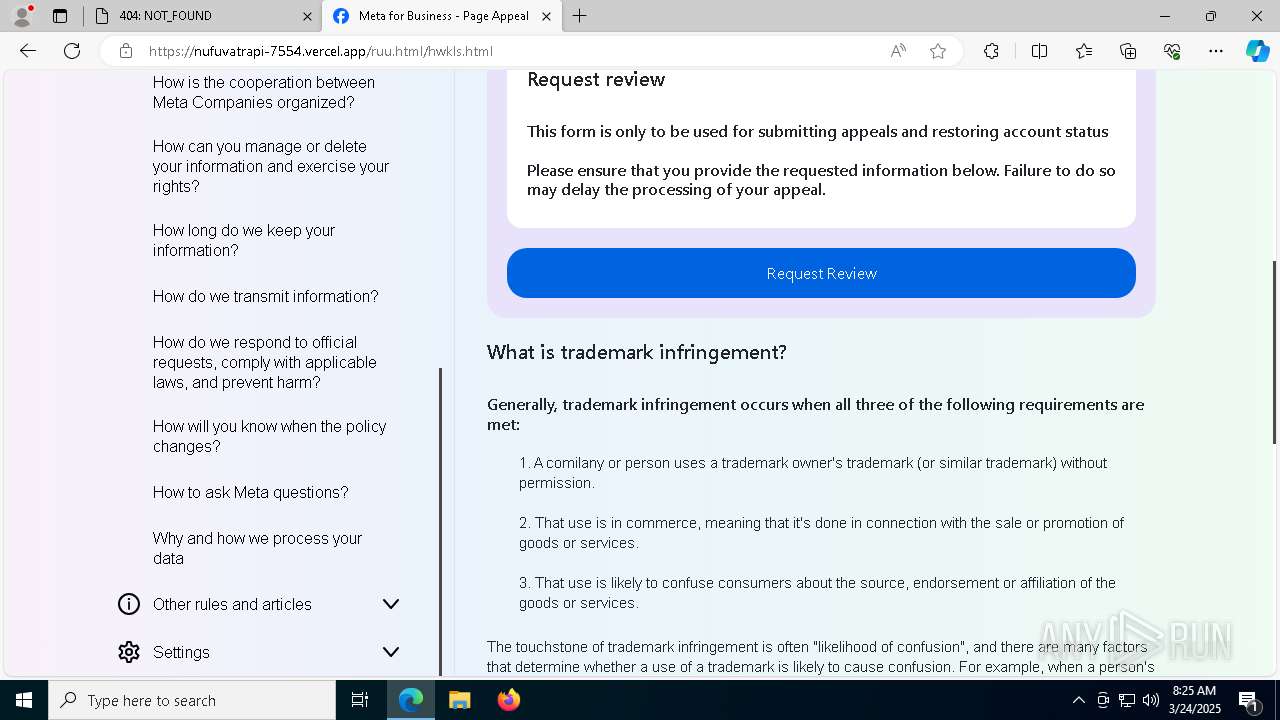
Task: Refresh the page with reload icon
Action: click(72, 51)
